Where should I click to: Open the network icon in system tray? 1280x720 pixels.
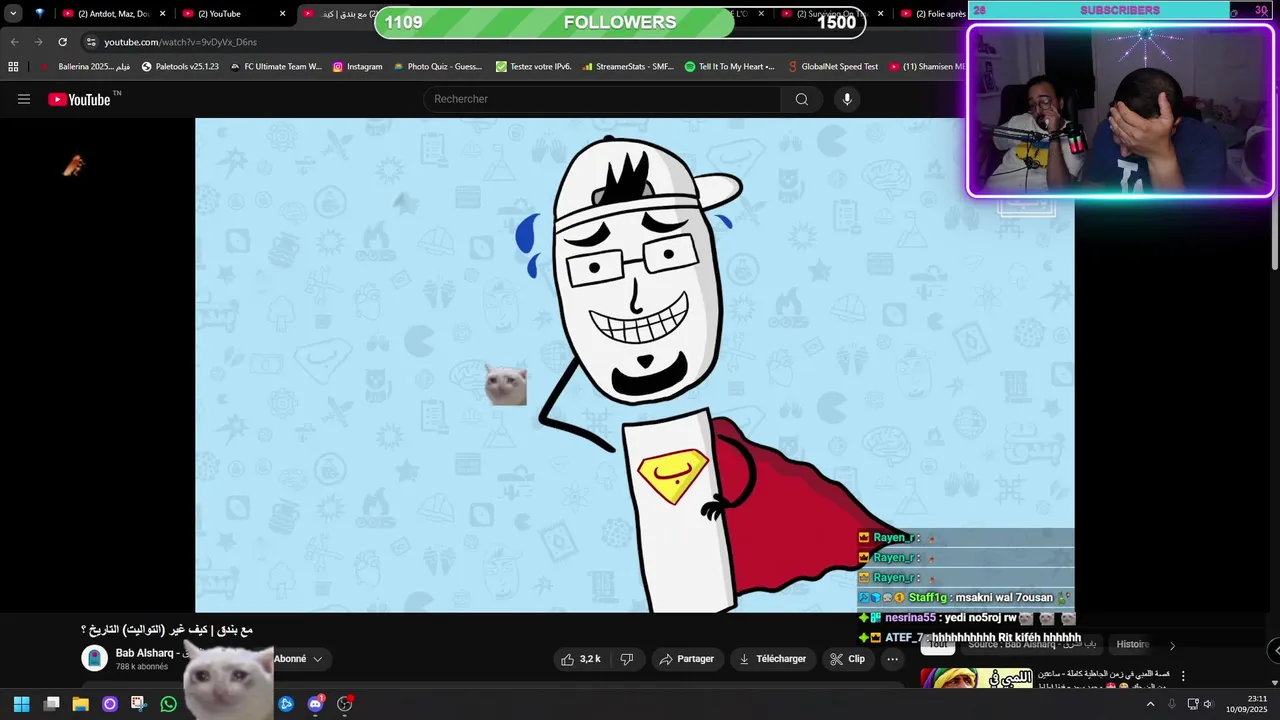pos(1192,704)
